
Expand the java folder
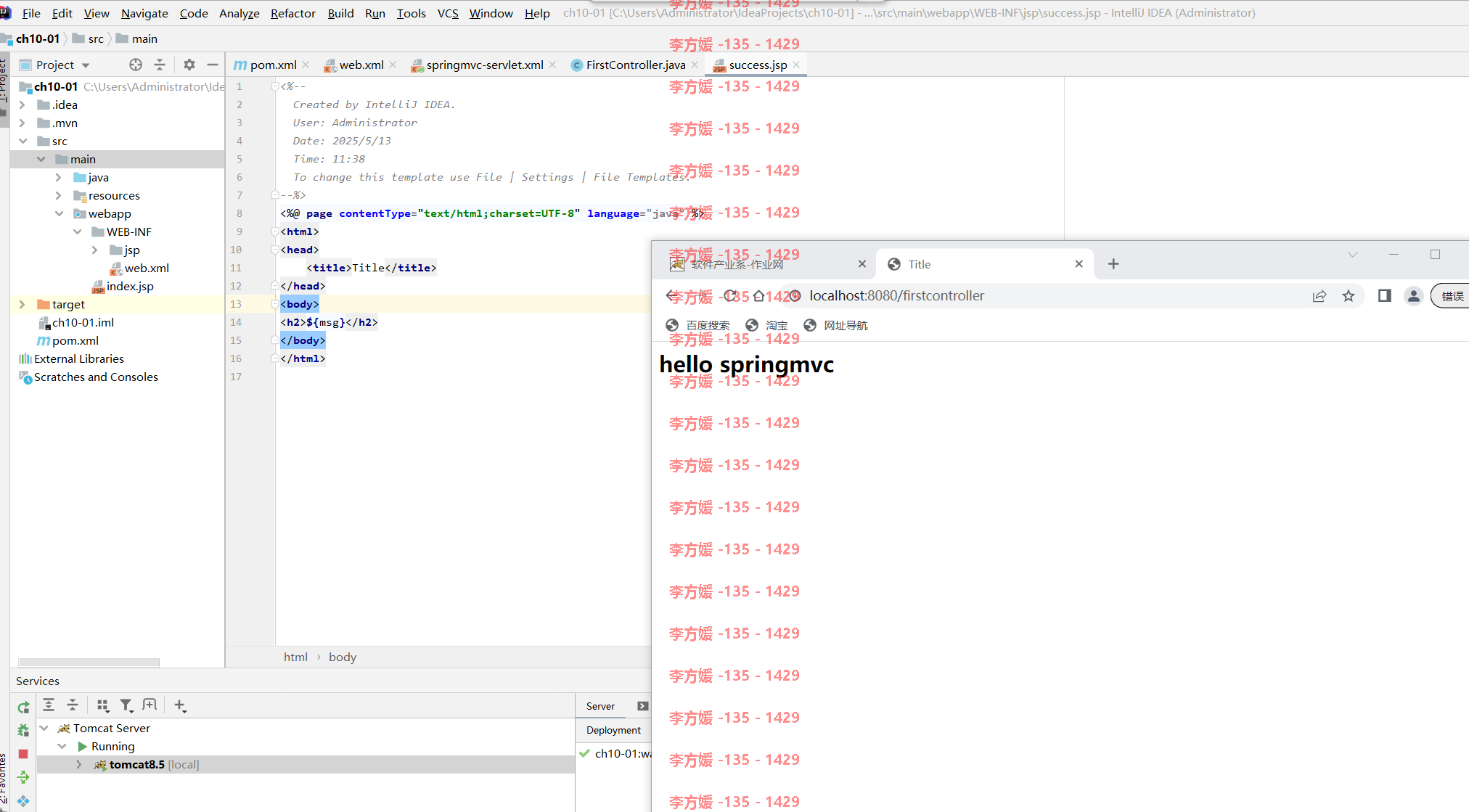[x=58, y=177]
